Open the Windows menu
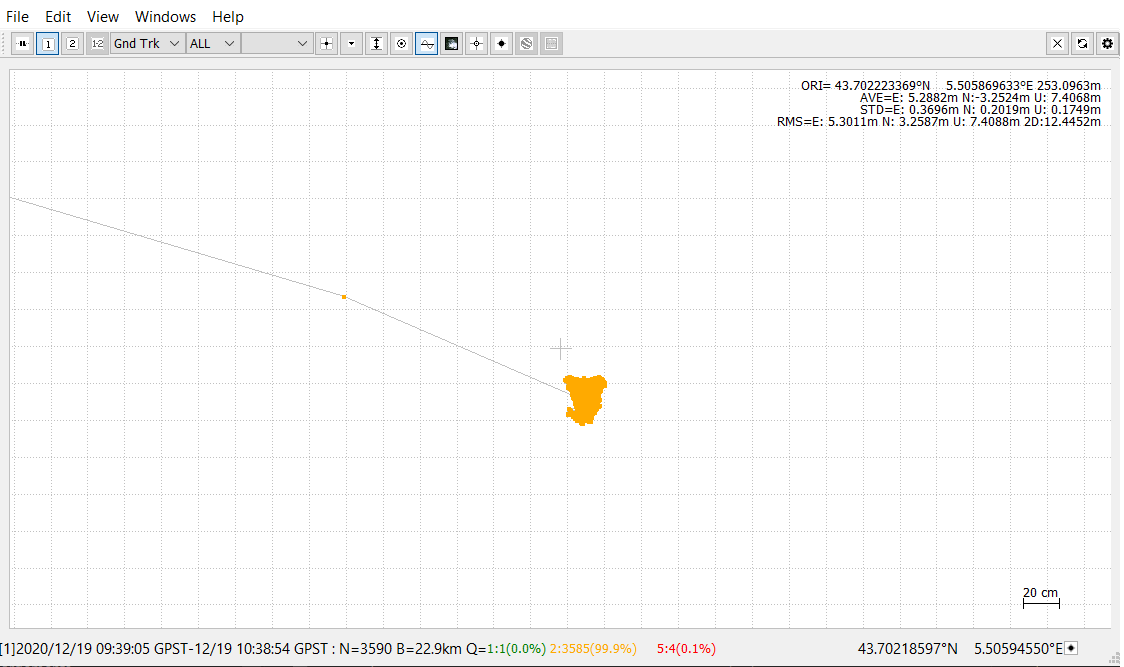Screen dimensions: 1124x667 (166, 16)
